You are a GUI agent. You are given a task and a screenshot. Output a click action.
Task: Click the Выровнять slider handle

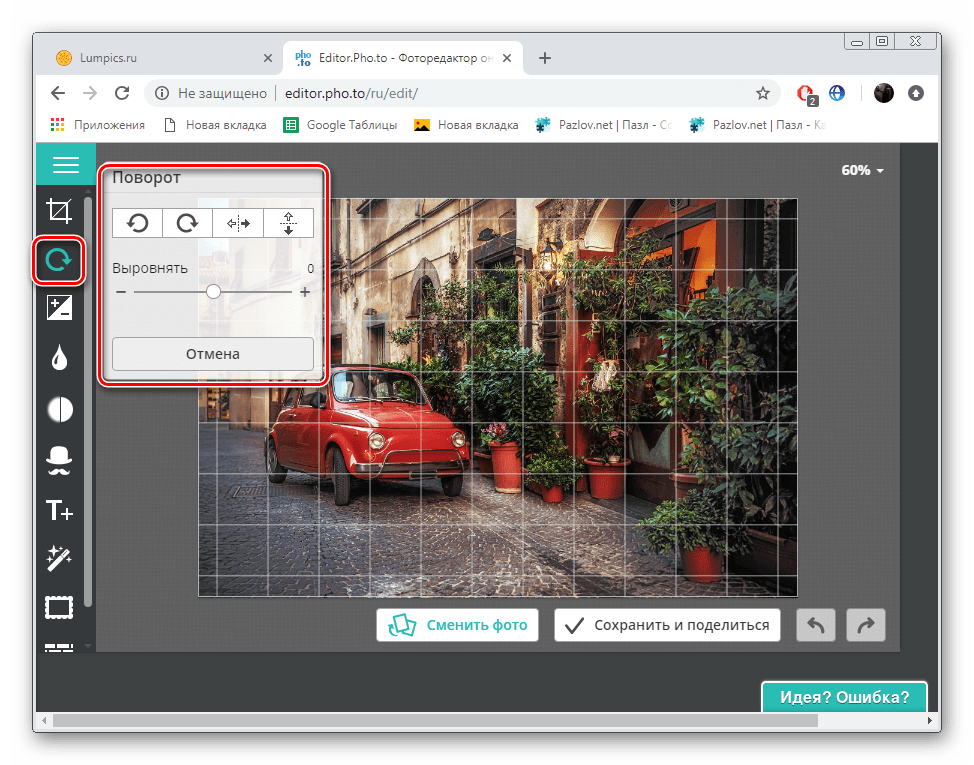[x=213, y=291]
